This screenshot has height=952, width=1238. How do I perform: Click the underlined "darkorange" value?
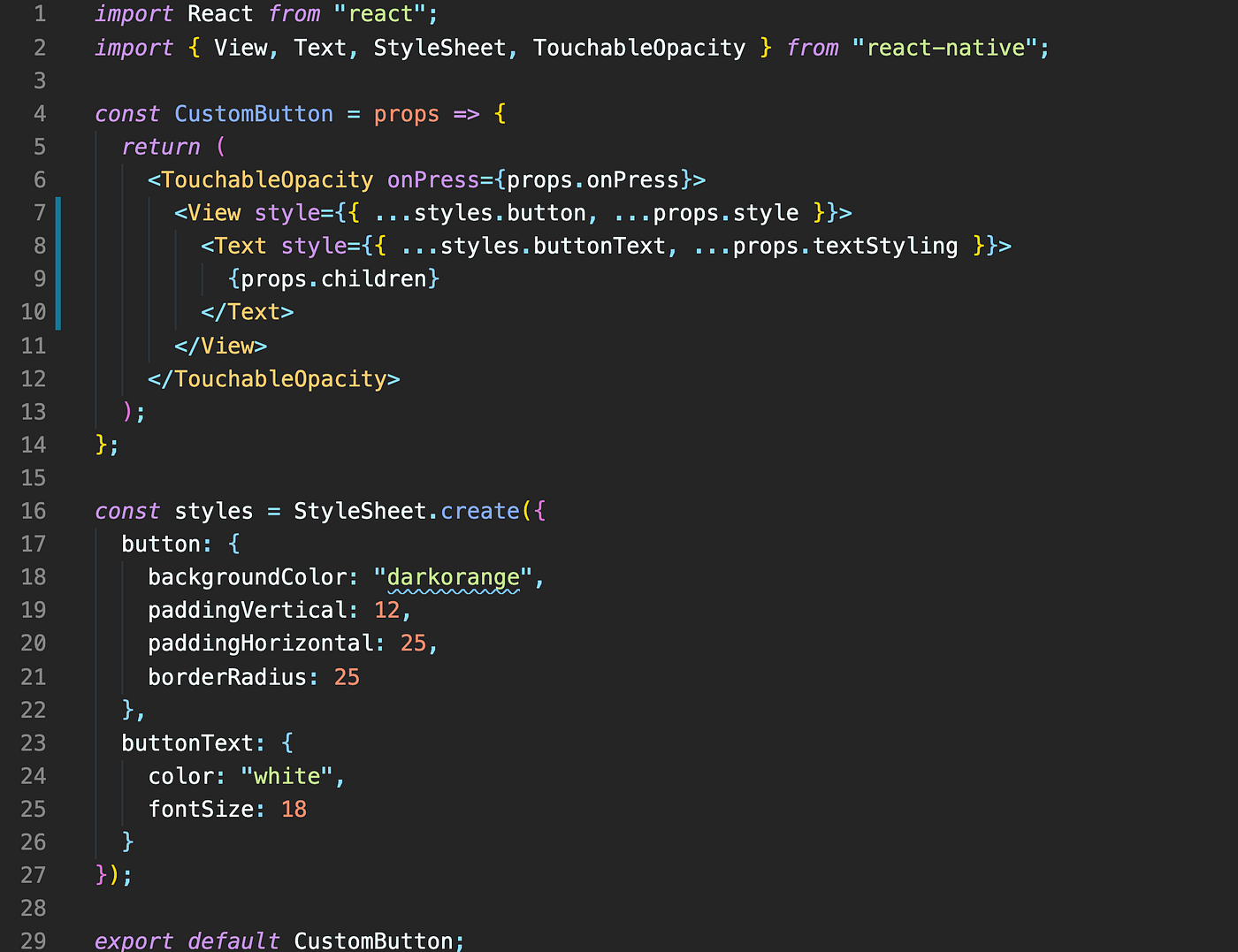pos(452,576)
